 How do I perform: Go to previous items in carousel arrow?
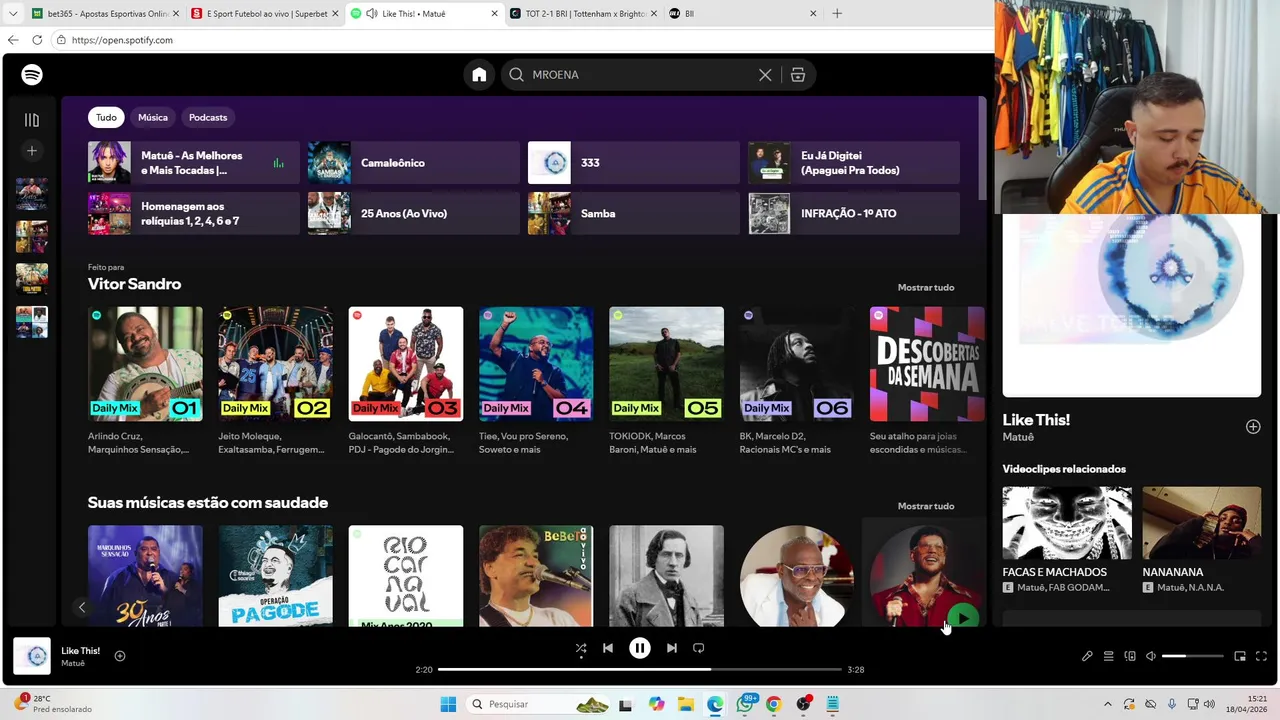(82, 607)
